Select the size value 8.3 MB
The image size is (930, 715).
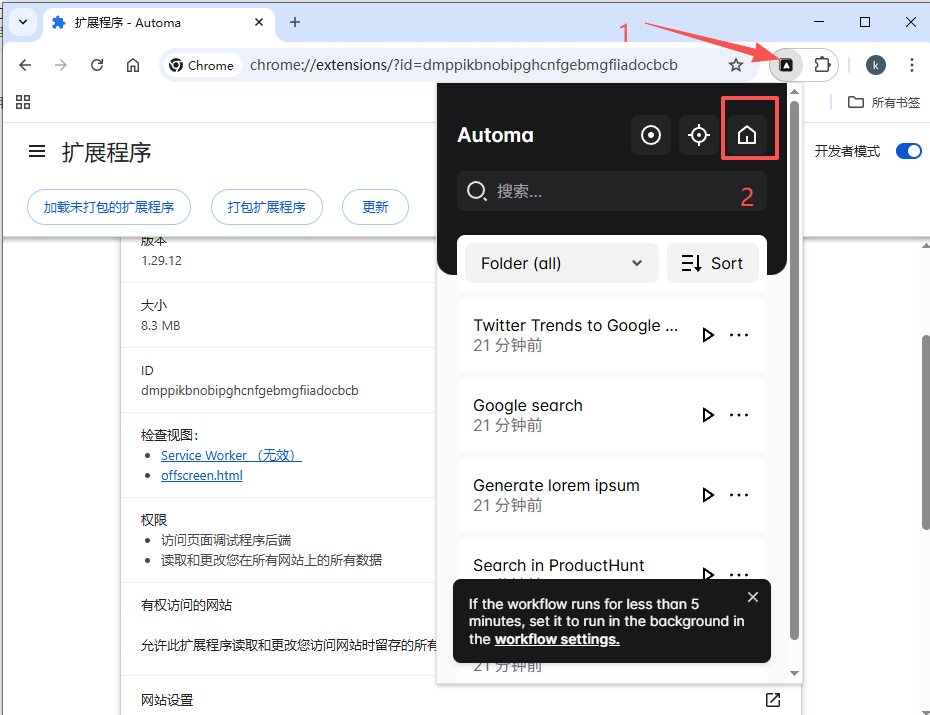point(161,325)
